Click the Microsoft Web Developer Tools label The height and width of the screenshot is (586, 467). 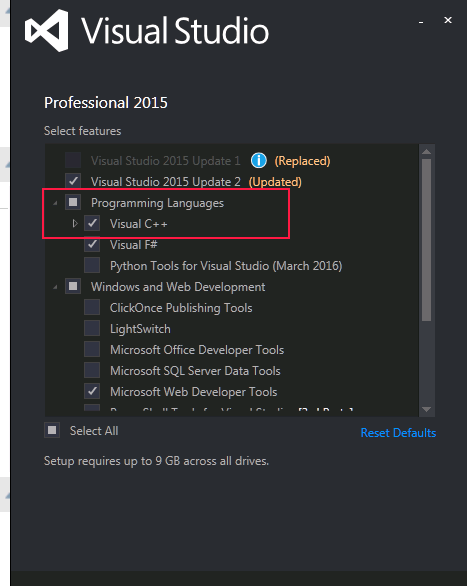194,392
